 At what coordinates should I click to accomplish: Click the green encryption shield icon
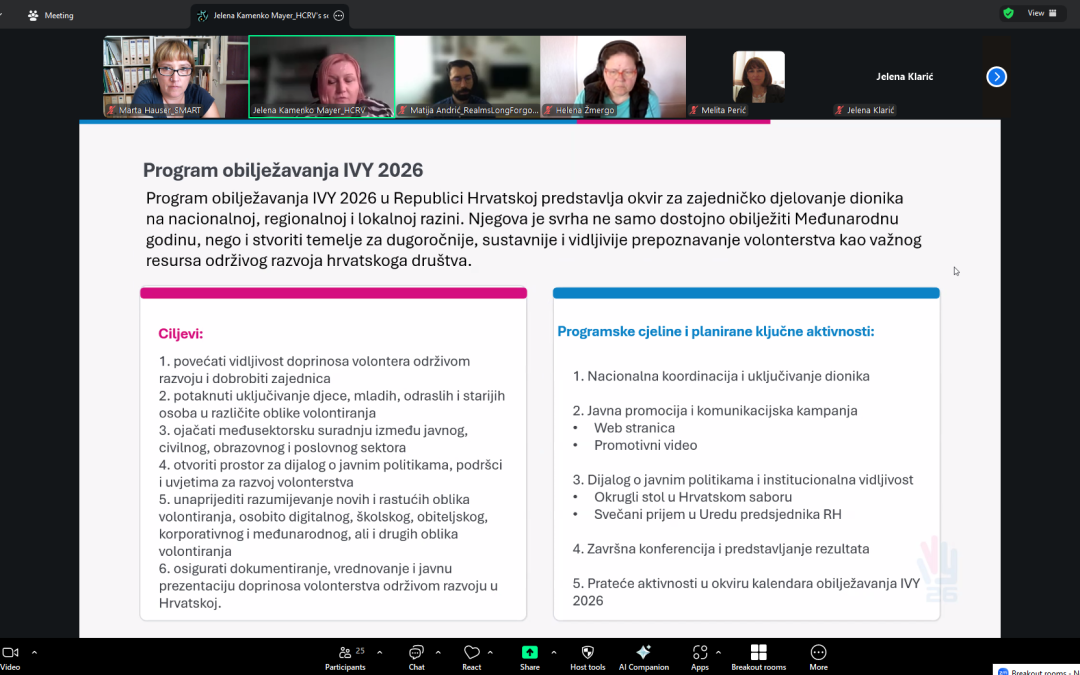[1008, 13]
